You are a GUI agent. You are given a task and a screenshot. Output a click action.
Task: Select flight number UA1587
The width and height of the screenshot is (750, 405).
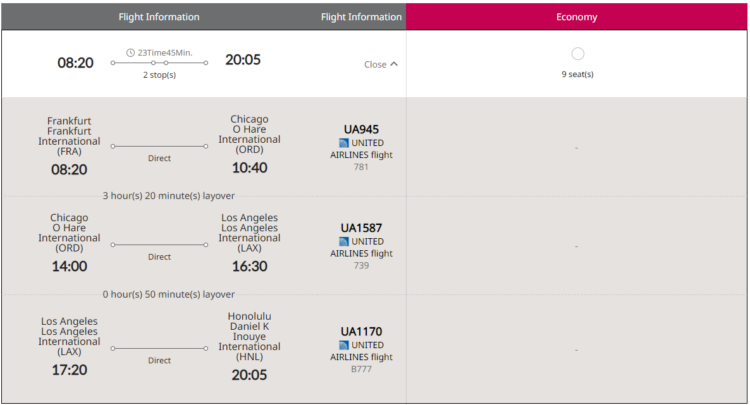361,228
